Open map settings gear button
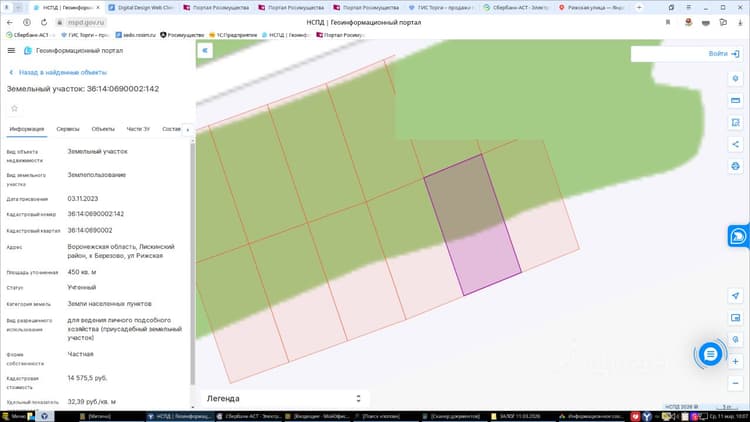This screenshot has width=750, height=422. pos(735,78)
